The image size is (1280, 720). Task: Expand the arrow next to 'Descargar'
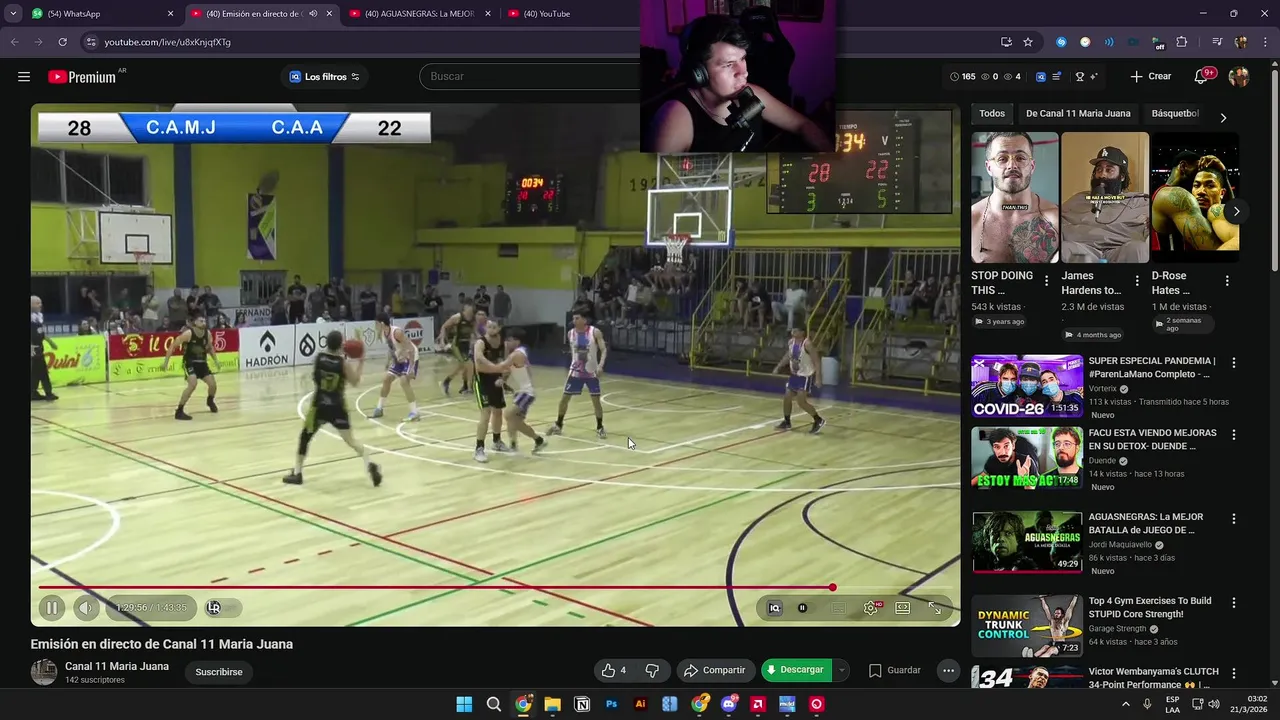coord(841,670)
